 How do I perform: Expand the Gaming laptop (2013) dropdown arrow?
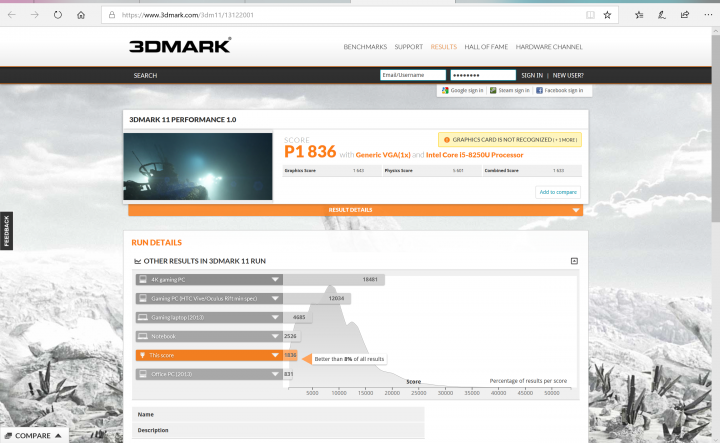click(275, 317)
